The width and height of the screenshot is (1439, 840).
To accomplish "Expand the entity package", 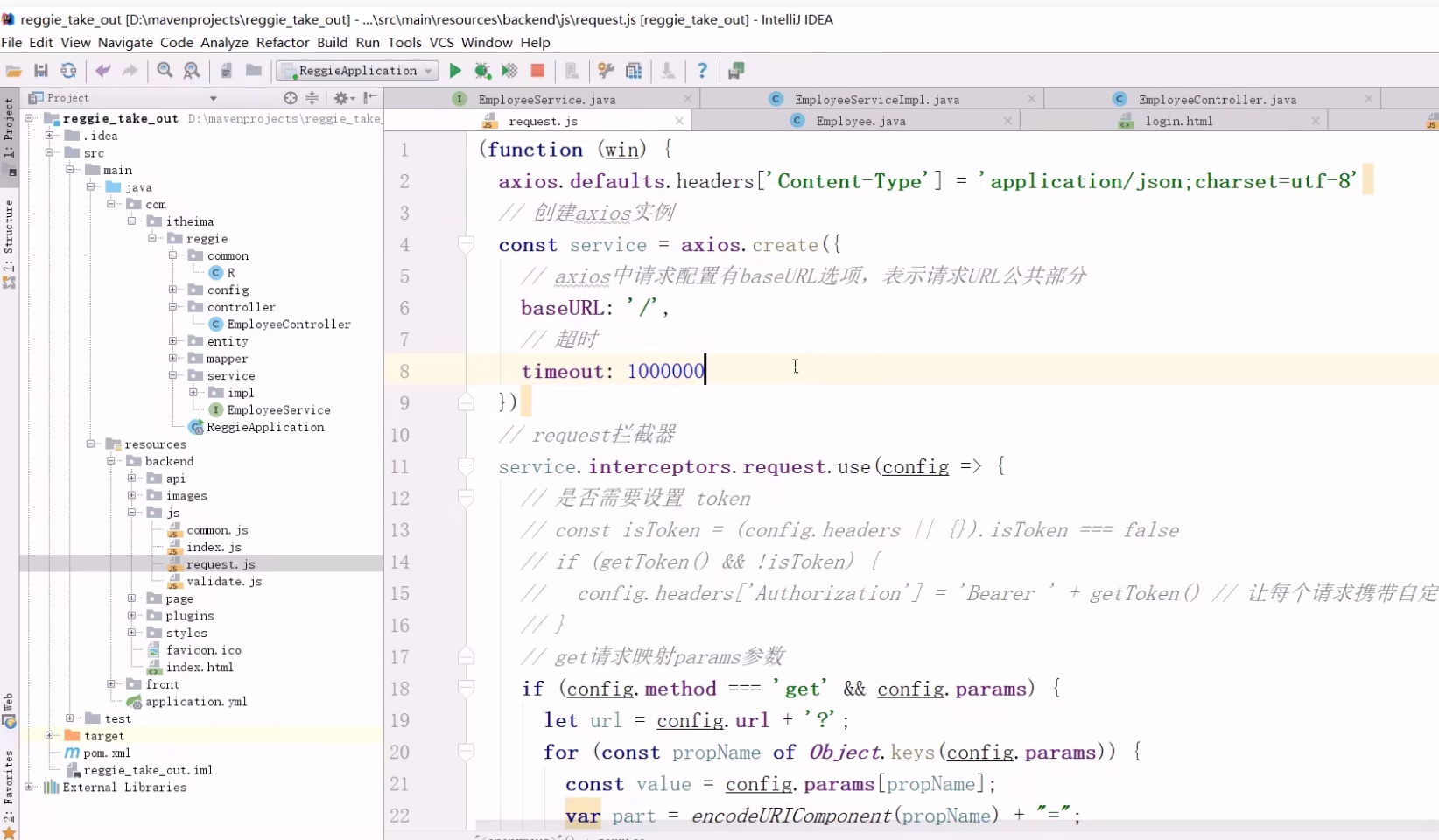I will 173,341.
